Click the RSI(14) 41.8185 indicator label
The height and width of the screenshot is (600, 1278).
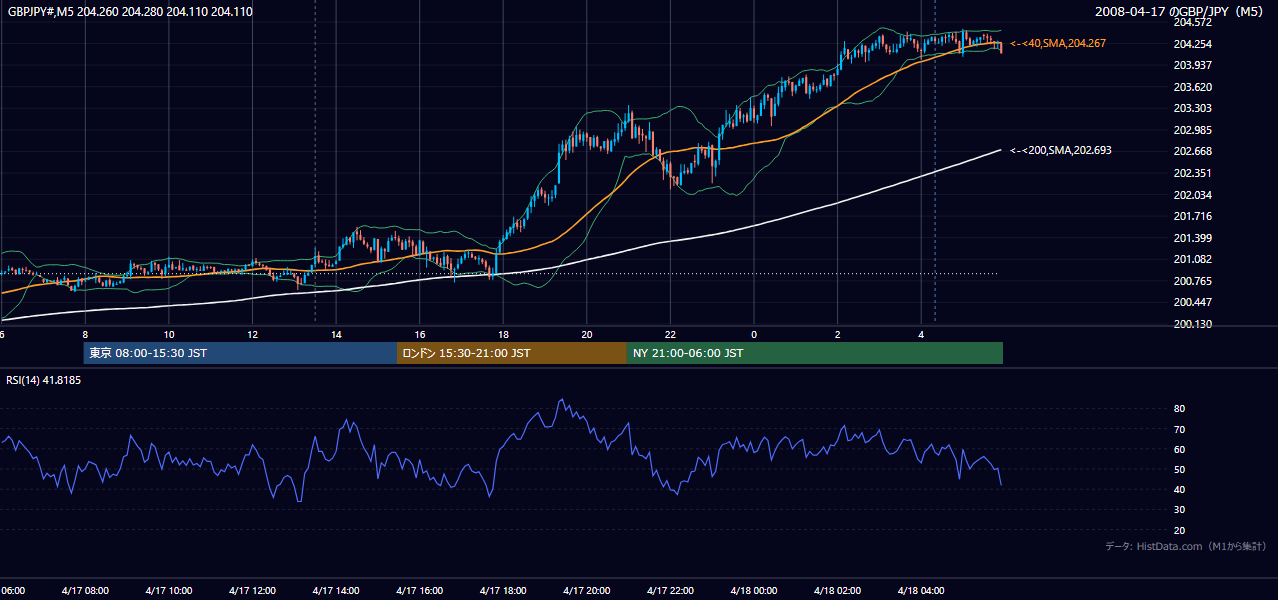(x=44, y=380)
